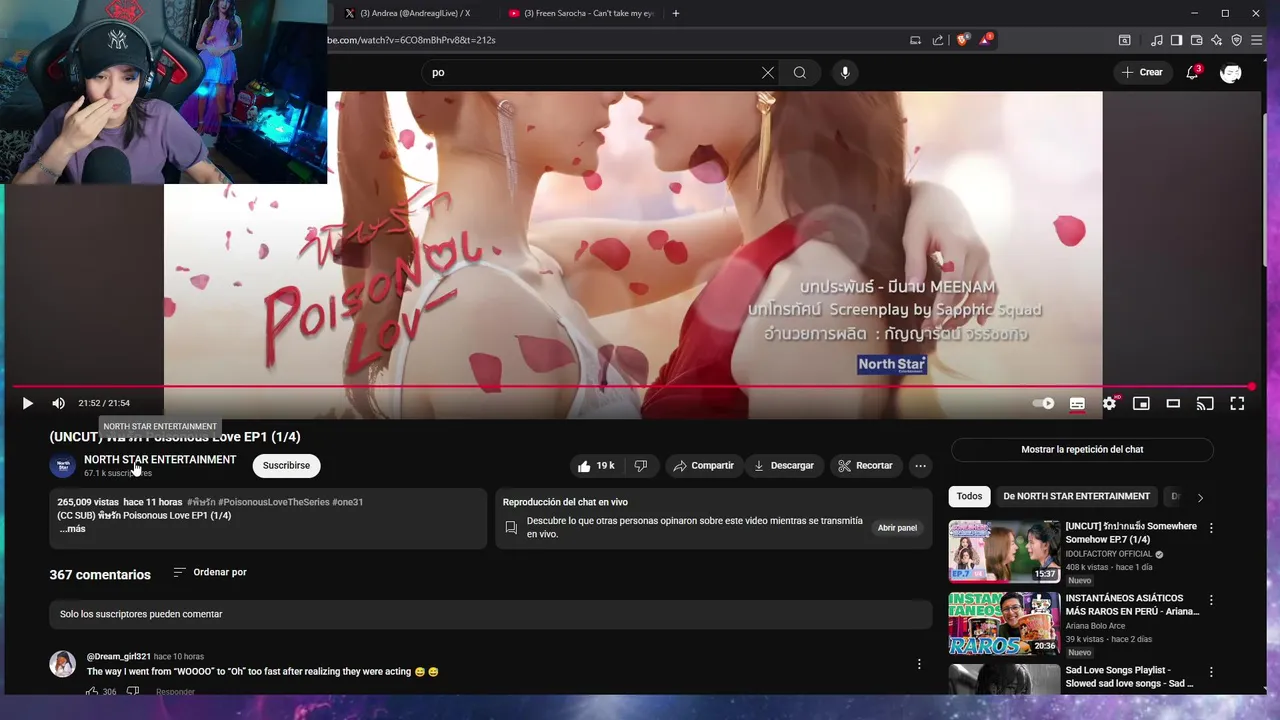The height and width of the screenshot is (720, 1280).
Task: Toggle the browser sidebar panel
Action: 1176,40
